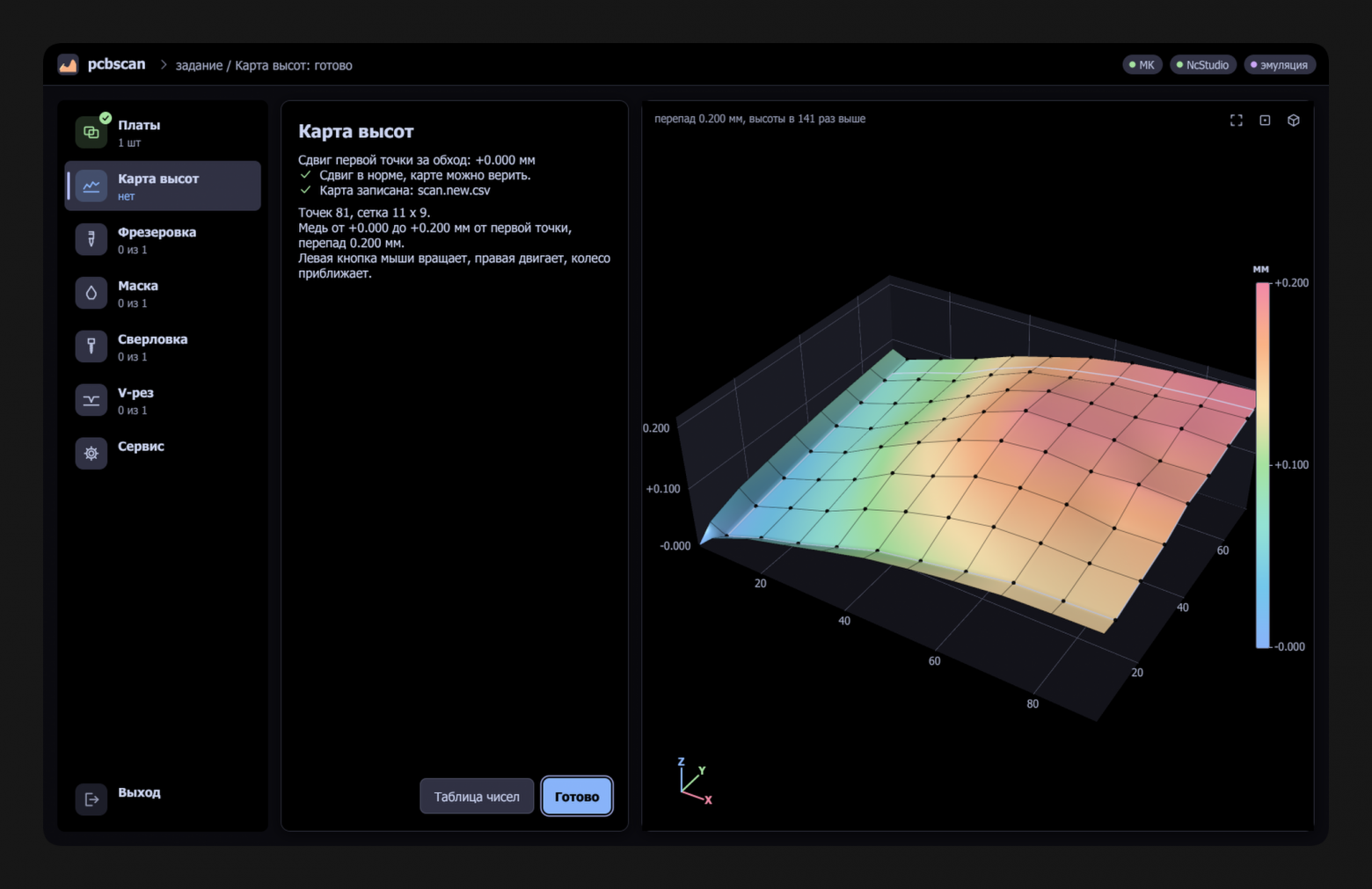Click the line 'Точек 81, сетка 11 x 9.'
Viewport: 1372px width, 889px height.
[x=364, y=213]
